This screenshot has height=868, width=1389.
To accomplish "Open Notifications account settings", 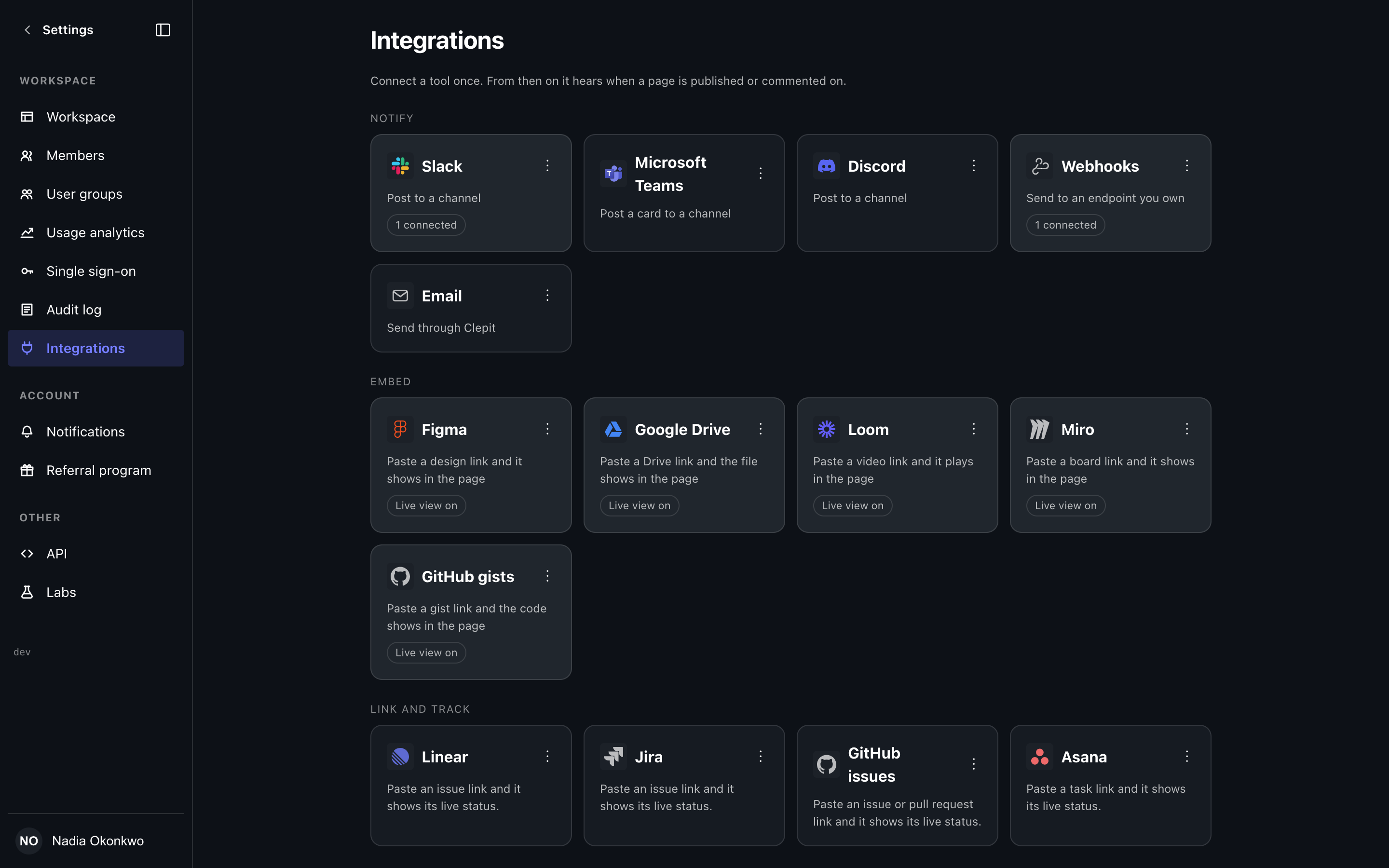I will (96, 432).
